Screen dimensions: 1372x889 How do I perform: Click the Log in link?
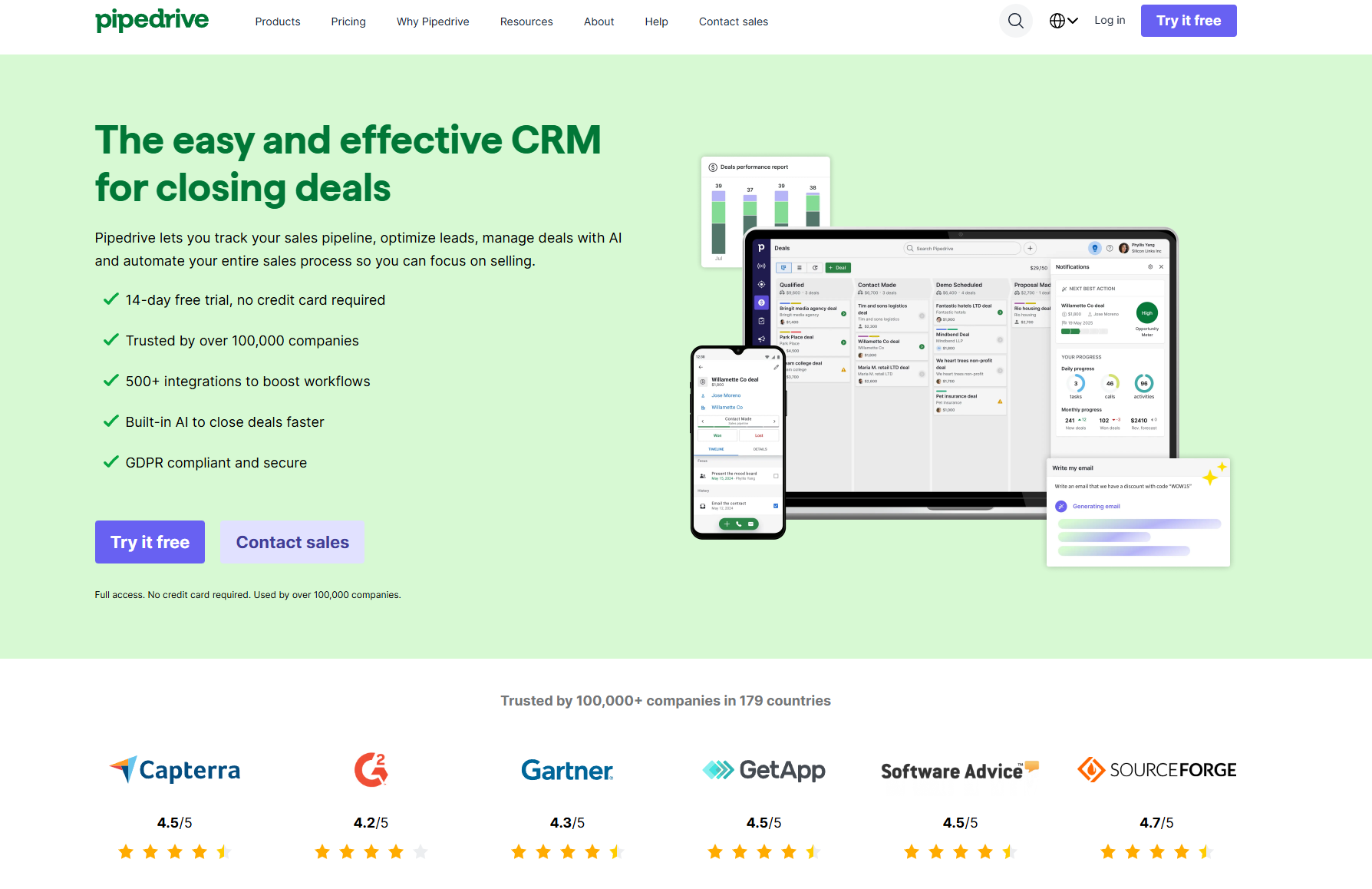1110,21
